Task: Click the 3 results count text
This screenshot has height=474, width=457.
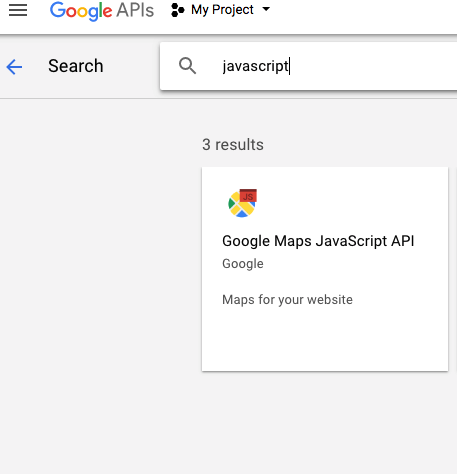Action: [233, 145]
